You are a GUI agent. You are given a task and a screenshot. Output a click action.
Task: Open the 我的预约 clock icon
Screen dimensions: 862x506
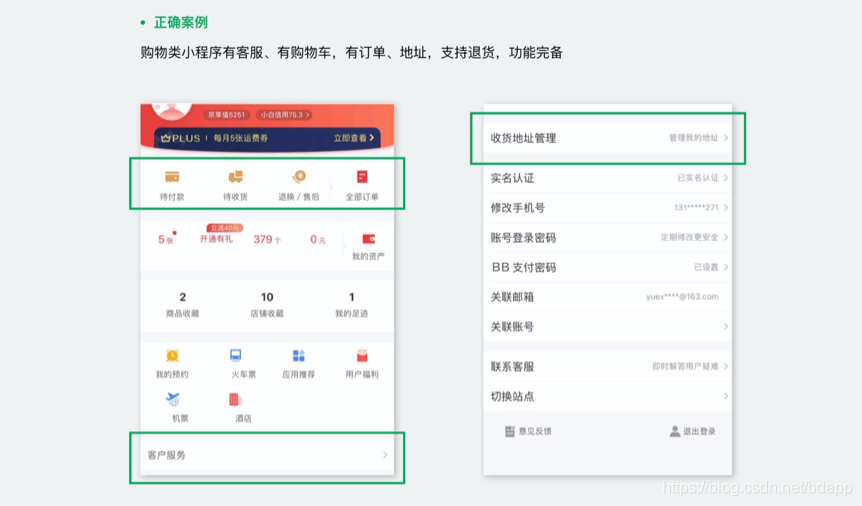coord(172,356)
